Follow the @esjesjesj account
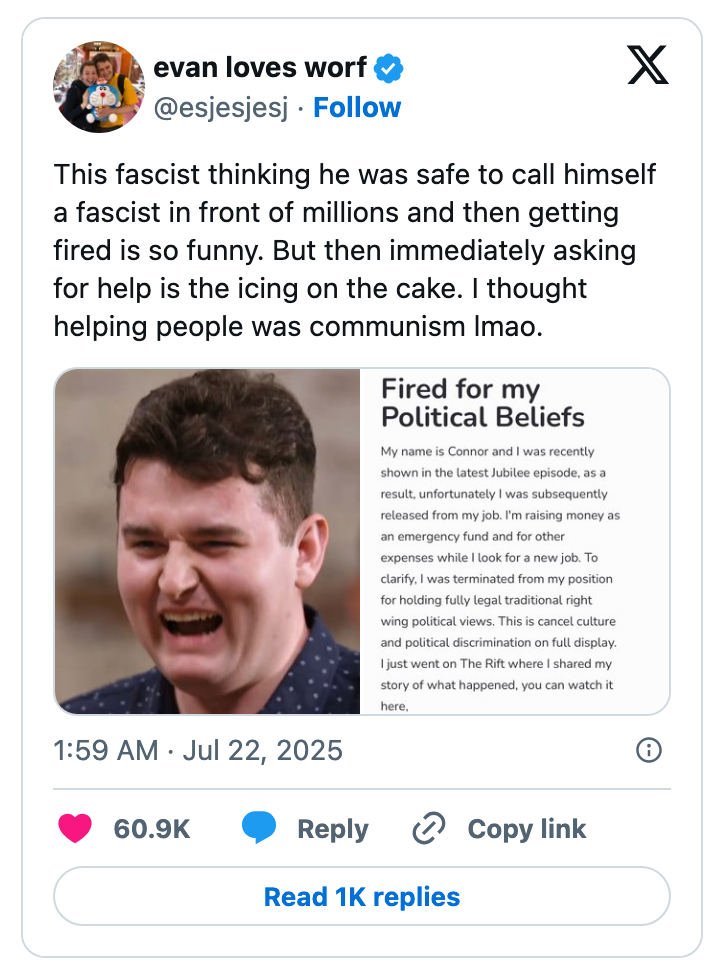This screenshot has height=980, width=726. click(x=357, y=108)
